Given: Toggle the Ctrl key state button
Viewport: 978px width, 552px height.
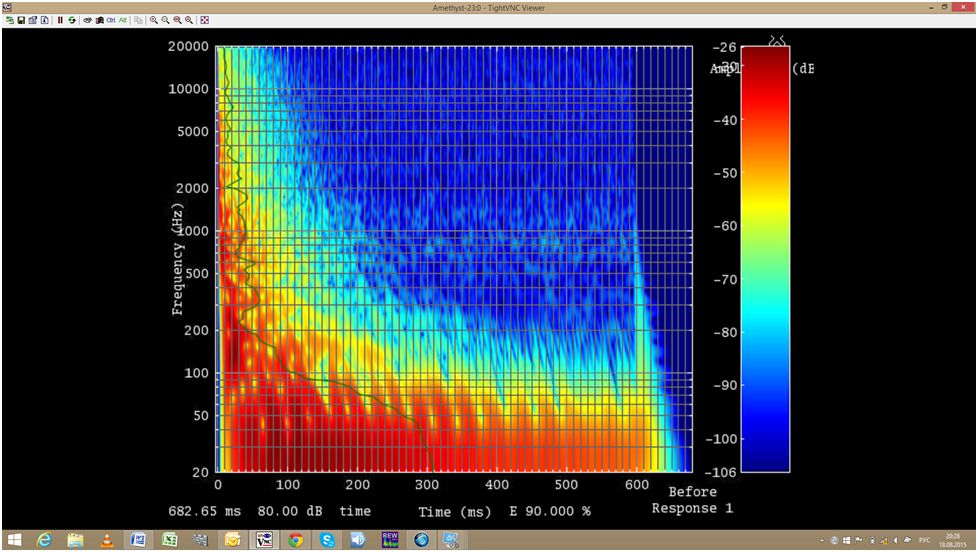Looking at the screenshot, I should click(111, 20).
